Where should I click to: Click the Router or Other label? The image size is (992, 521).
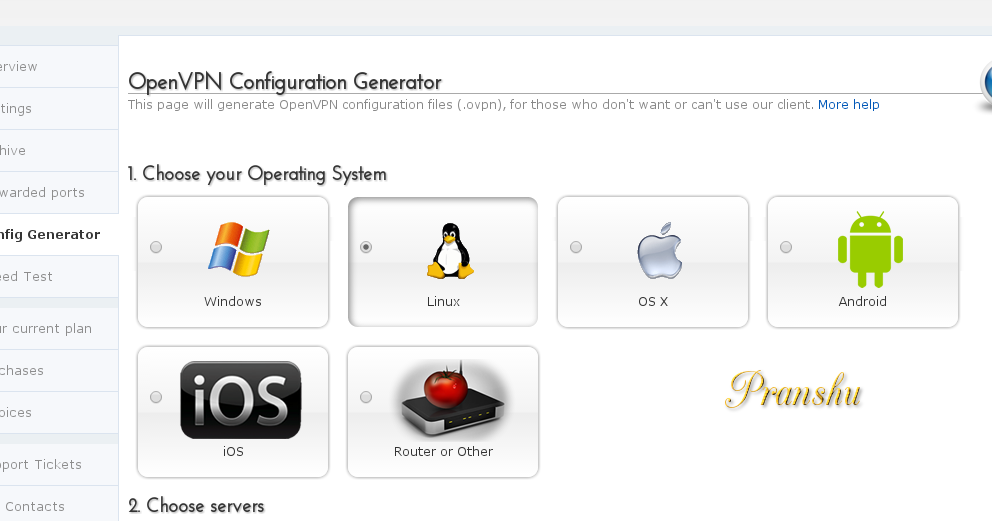pyautogui.click(x=443, y=451)
